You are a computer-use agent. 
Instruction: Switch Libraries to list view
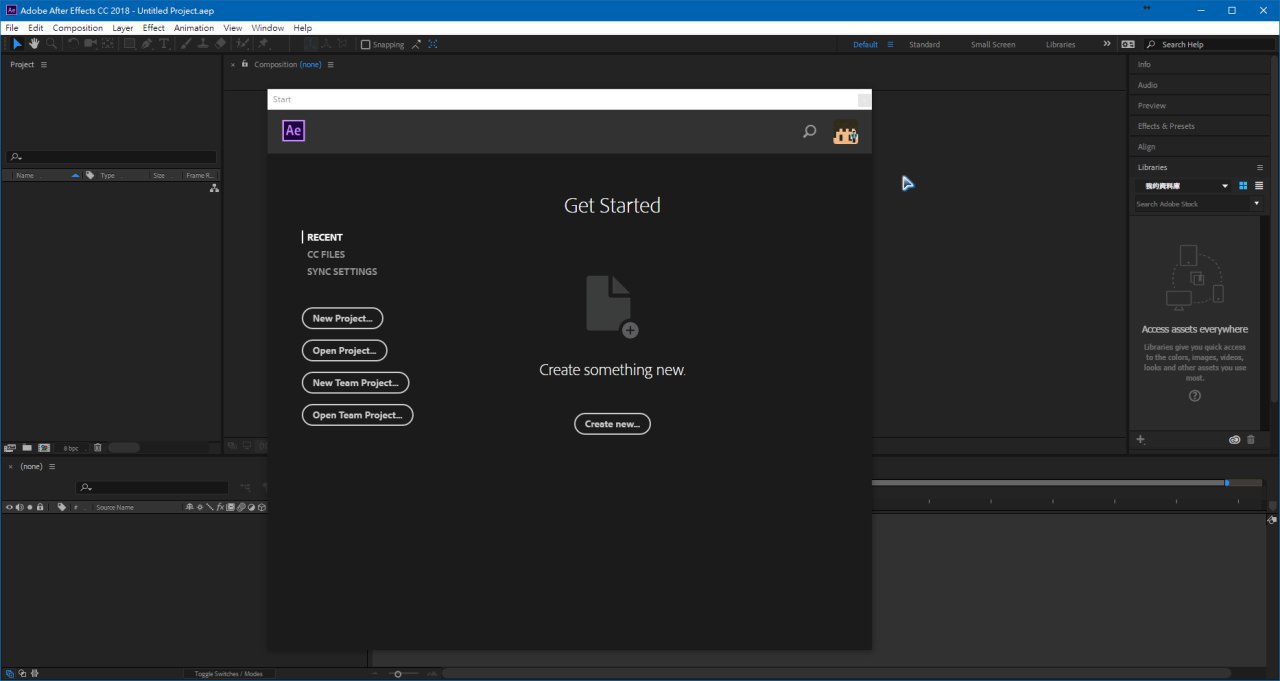[x=1259, y=186]
